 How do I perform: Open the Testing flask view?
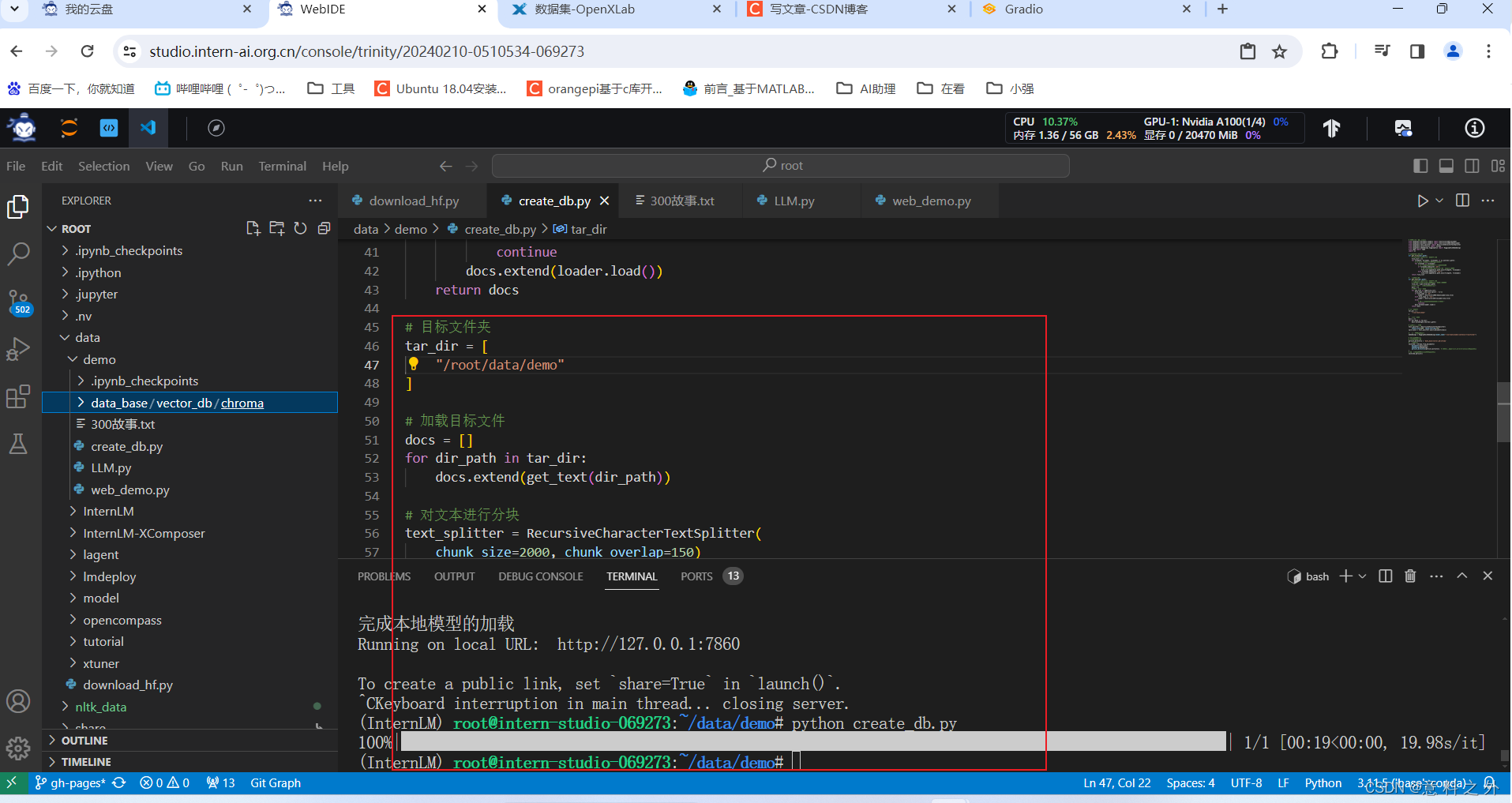(18, 444)
